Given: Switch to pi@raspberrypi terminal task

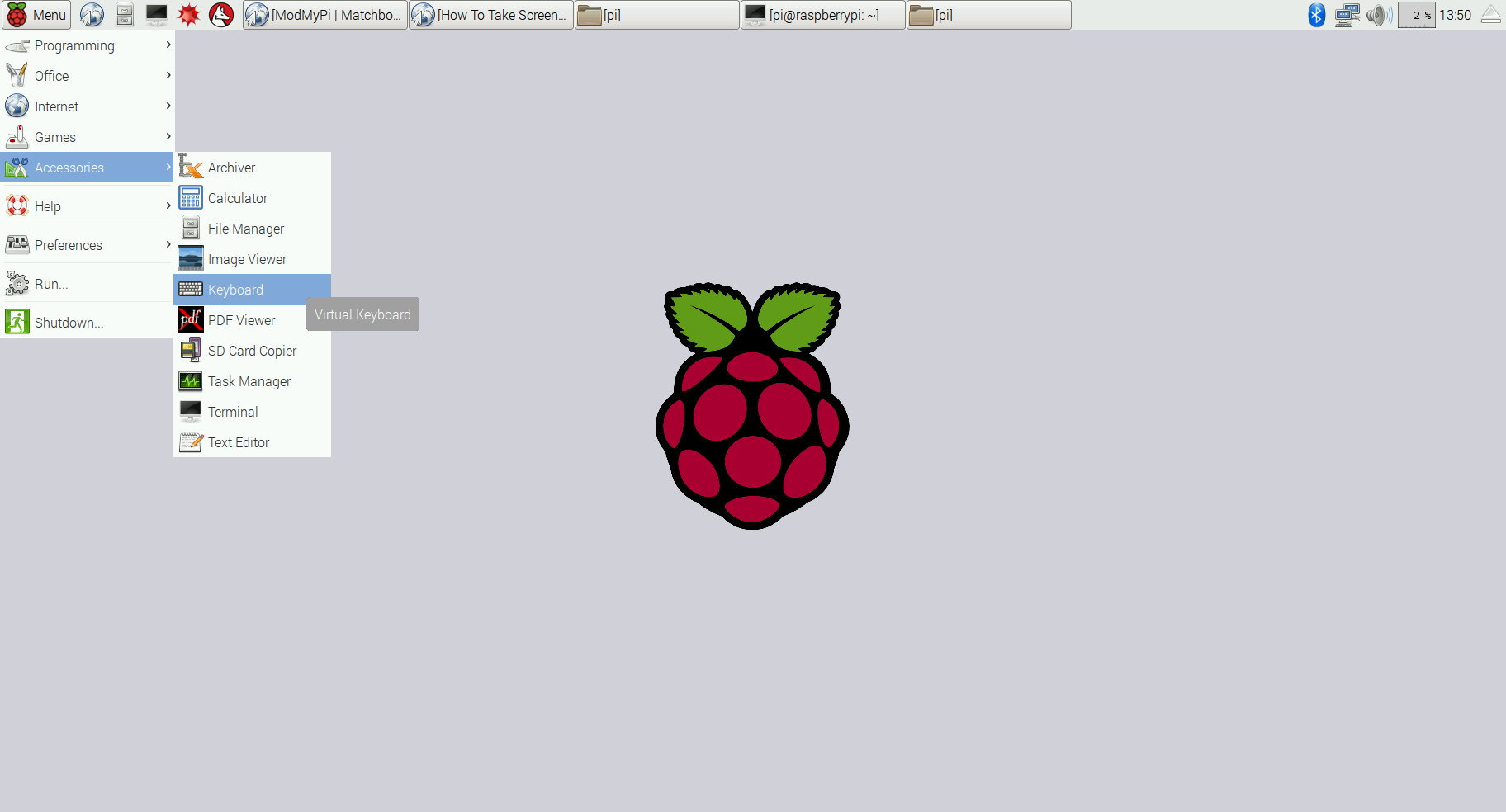Looking at the screenshot, I should pyautogui.click(x=823, y=15).
